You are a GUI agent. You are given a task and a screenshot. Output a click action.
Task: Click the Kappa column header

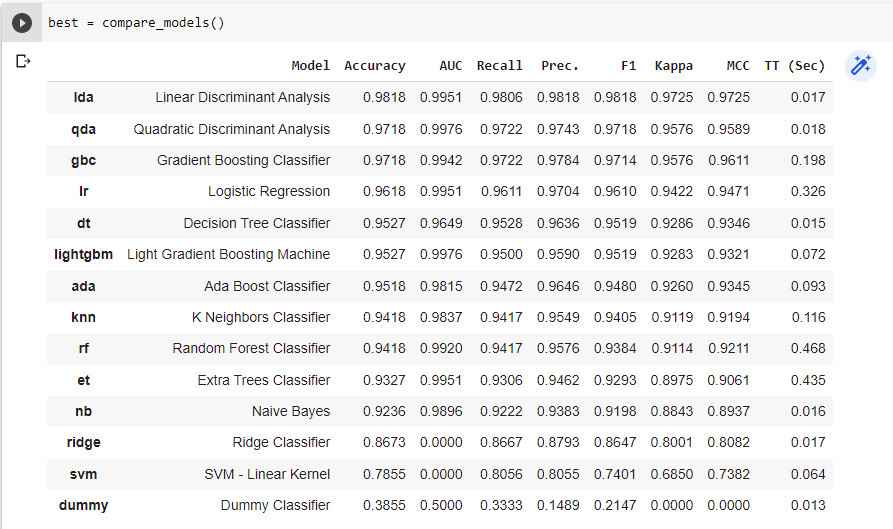coord(673,66)
